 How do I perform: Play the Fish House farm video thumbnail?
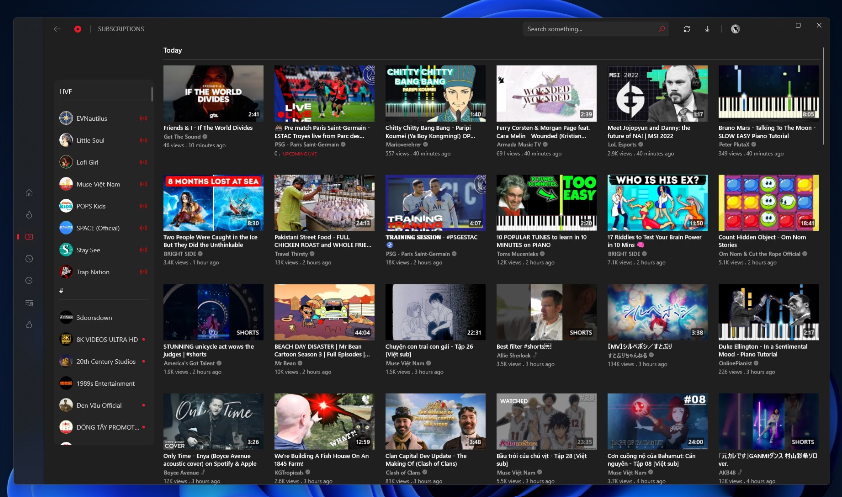coord(324,422)
